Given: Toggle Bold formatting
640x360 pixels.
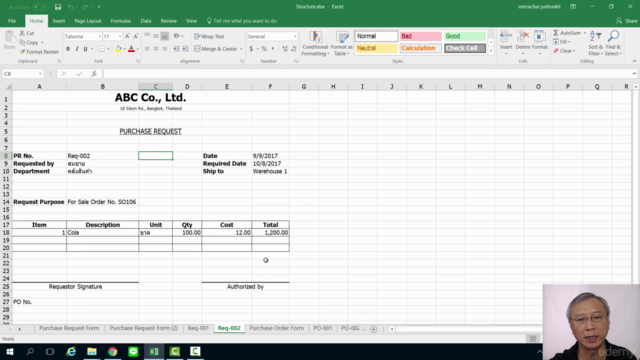Looking at the screenshot, I should pyautogui.click(x=68, y=49).
